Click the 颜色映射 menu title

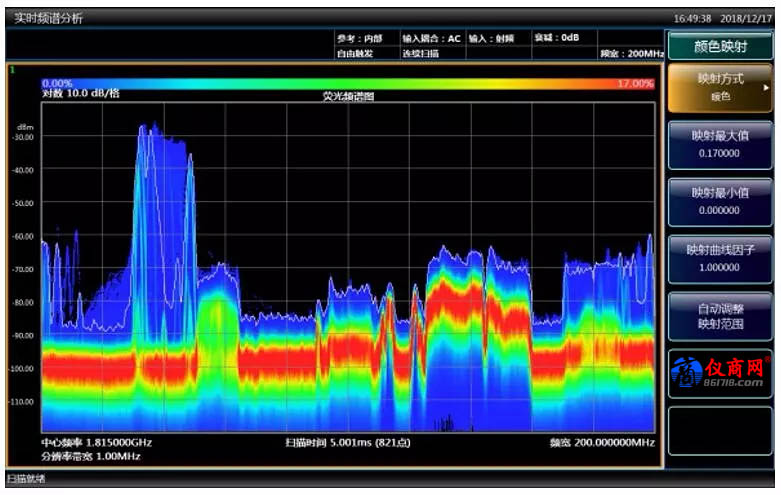point(720,46)
